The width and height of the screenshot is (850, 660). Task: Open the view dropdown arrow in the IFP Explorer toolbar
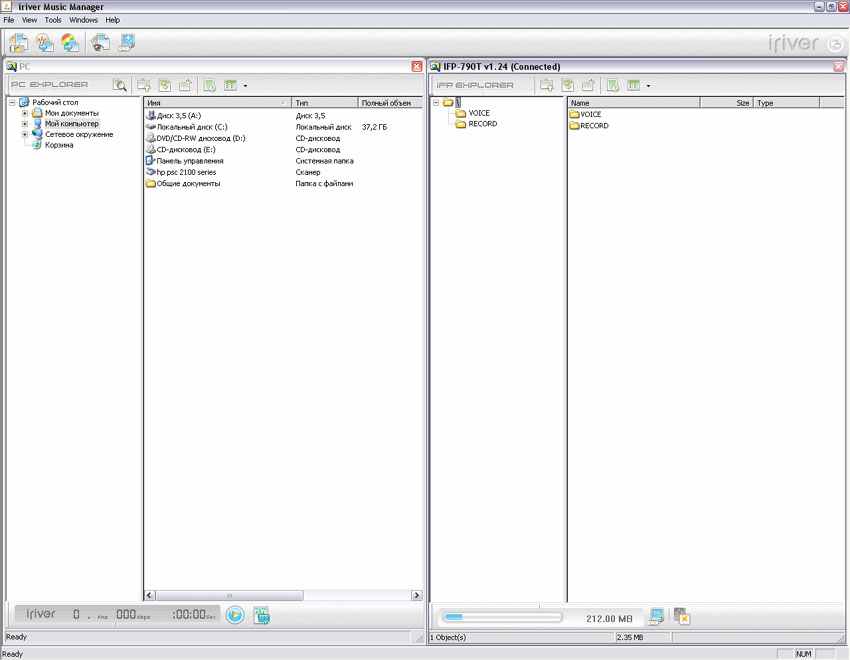pos(648,86)
